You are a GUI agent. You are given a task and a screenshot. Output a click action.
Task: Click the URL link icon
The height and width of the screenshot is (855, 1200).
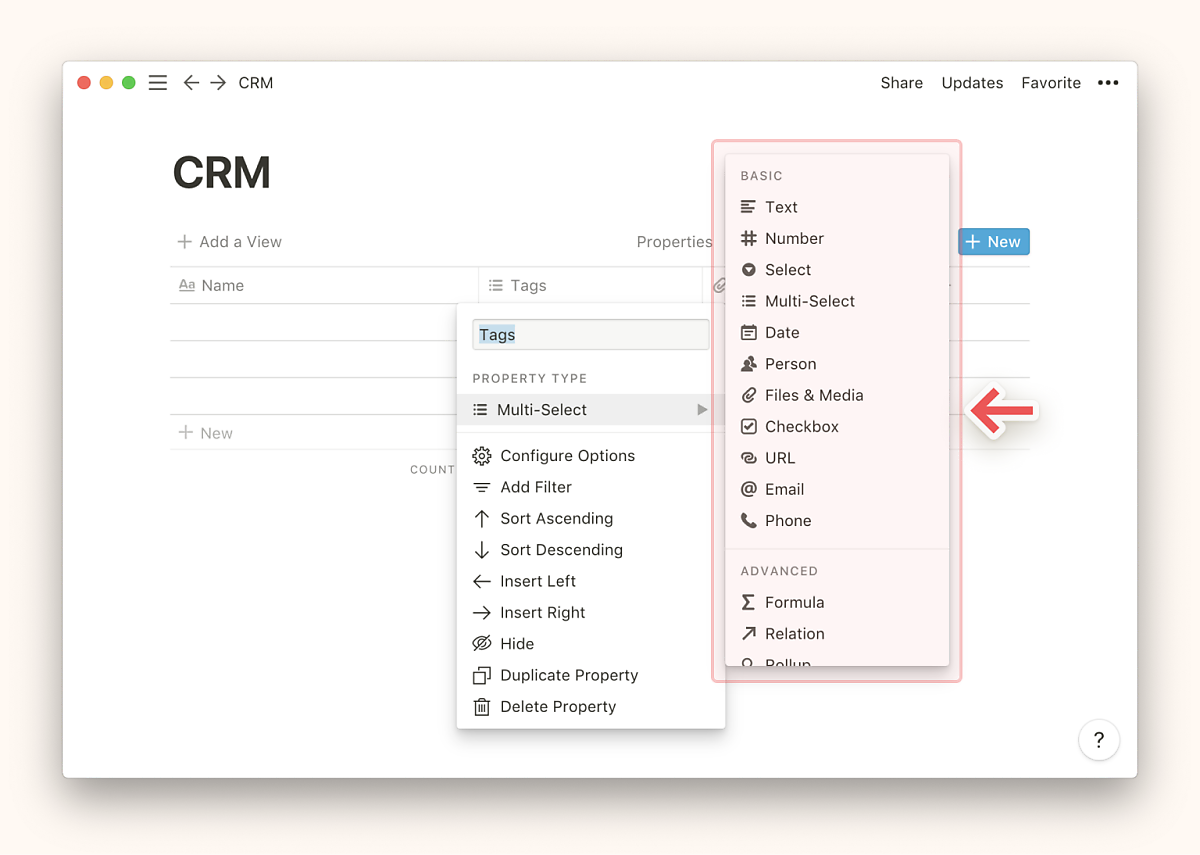(748, 458)
